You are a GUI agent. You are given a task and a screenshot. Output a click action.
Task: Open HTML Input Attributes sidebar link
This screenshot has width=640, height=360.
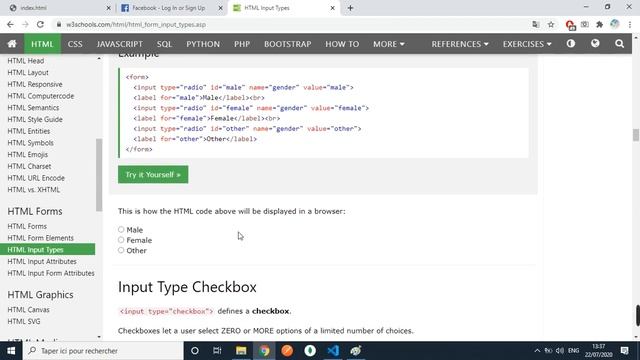[x=42, y=261]
